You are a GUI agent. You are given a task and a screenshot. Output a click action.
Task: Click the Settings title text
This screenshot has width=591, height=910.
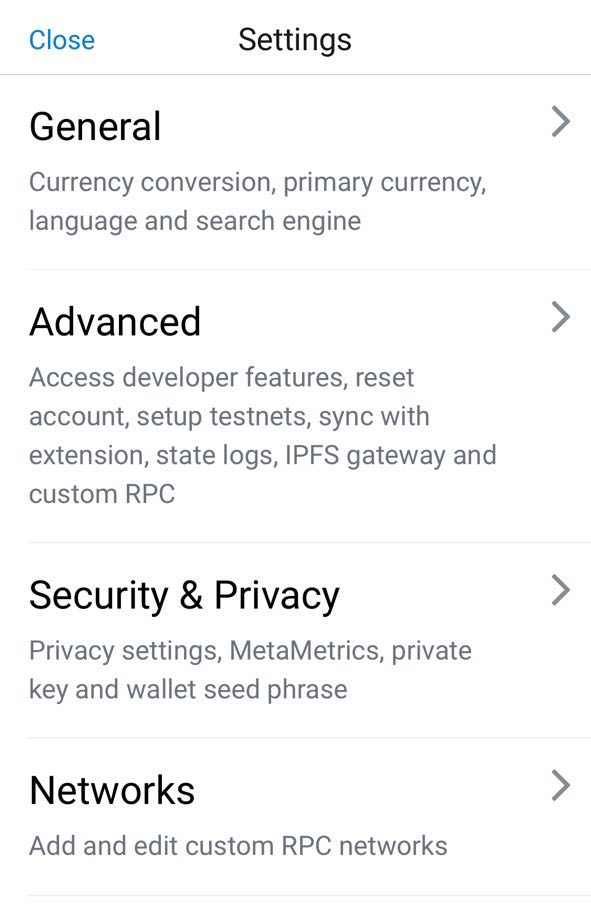(x=295, y=40)
